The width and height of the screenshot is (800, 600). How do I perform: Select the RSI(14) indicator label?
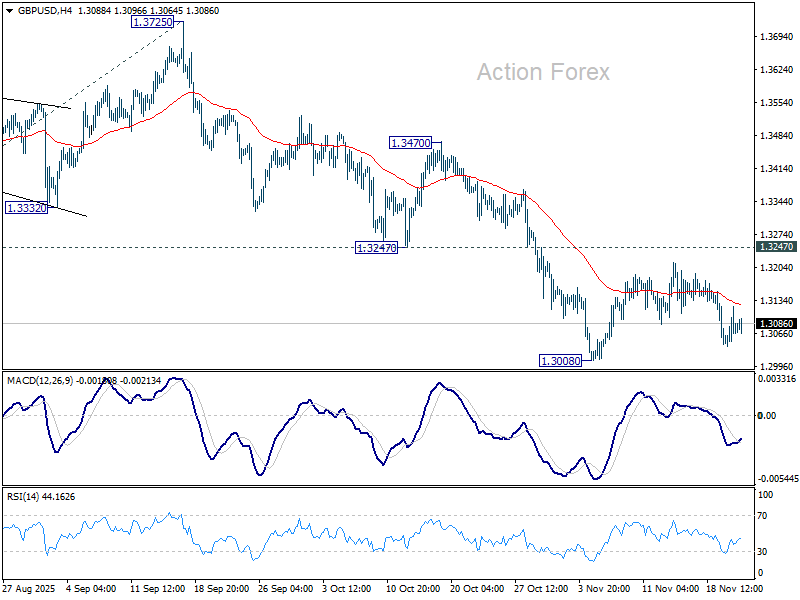pos(23,496)
